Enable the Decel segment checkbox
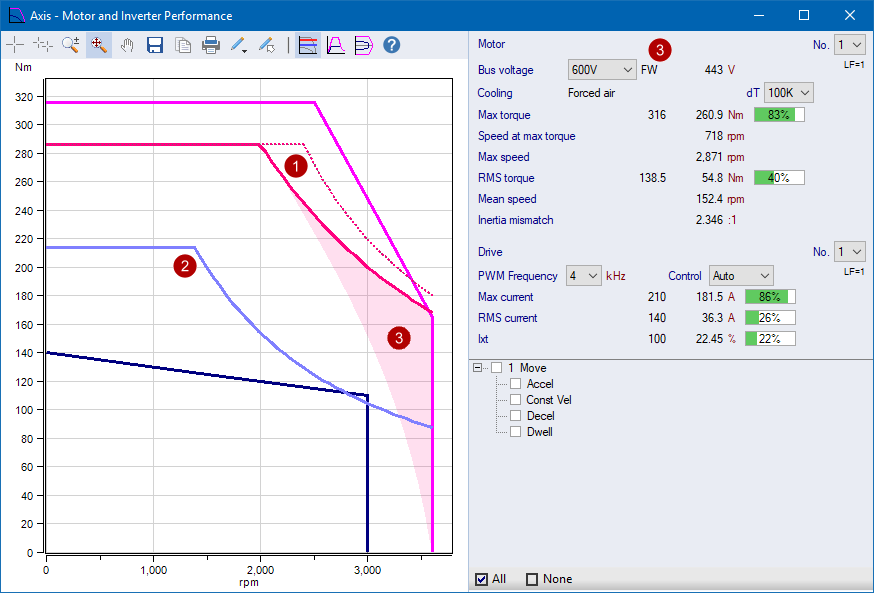This screenshot has height=593, width=874. [516, 416]
